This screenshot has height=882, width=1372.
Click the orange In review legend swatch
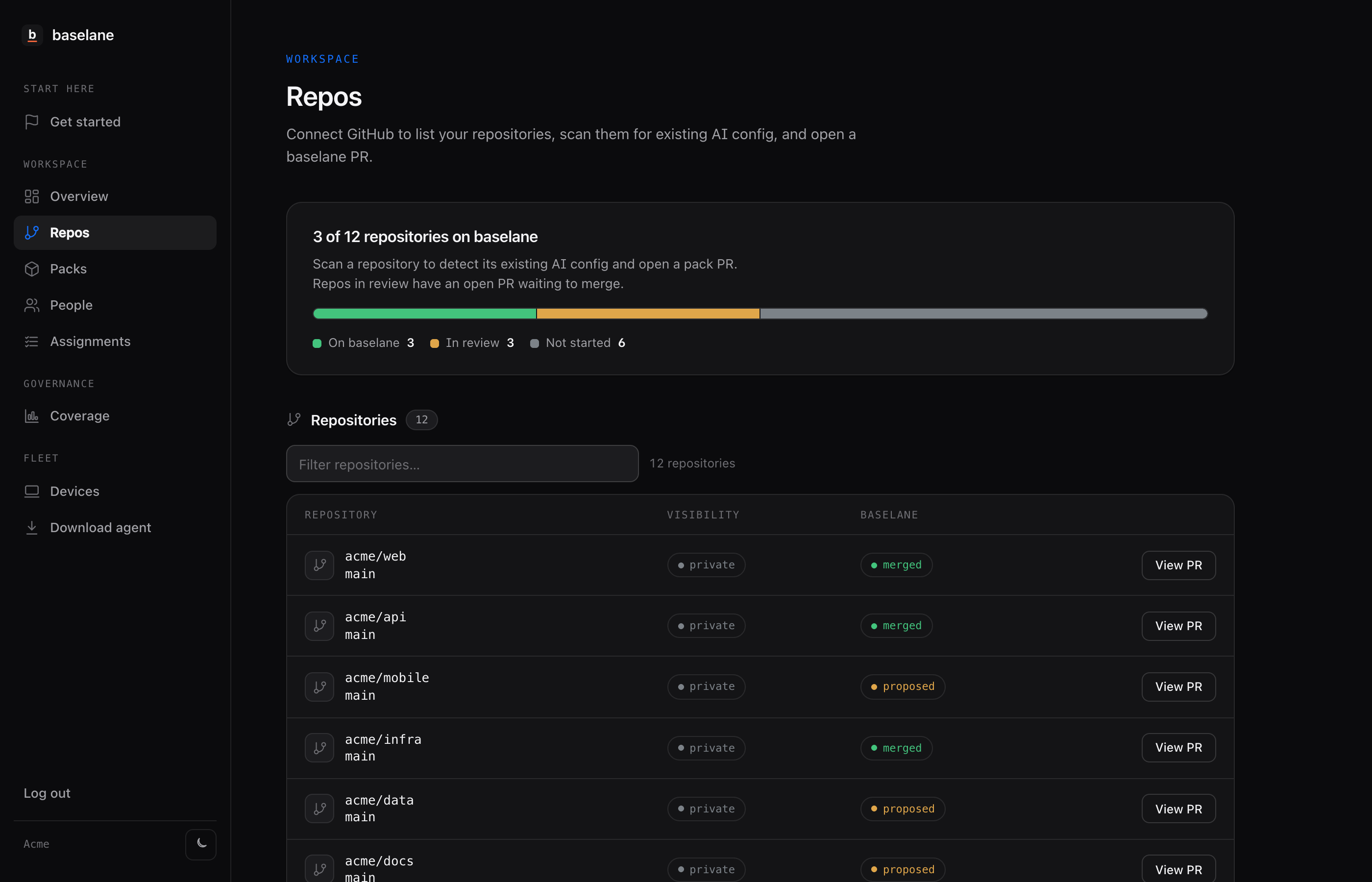(x=434, y=343)
